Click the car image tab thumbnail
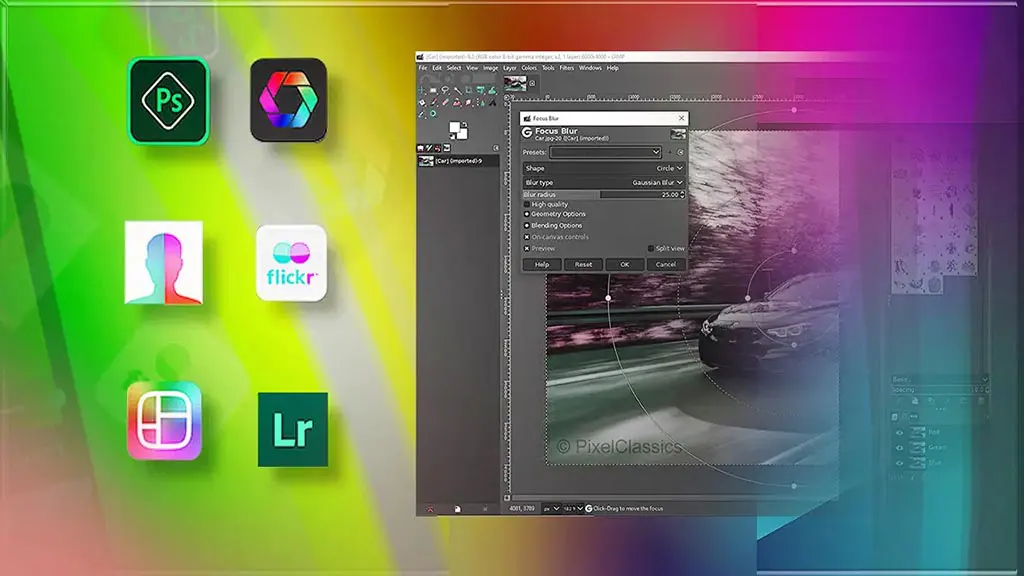 (515, 82)
